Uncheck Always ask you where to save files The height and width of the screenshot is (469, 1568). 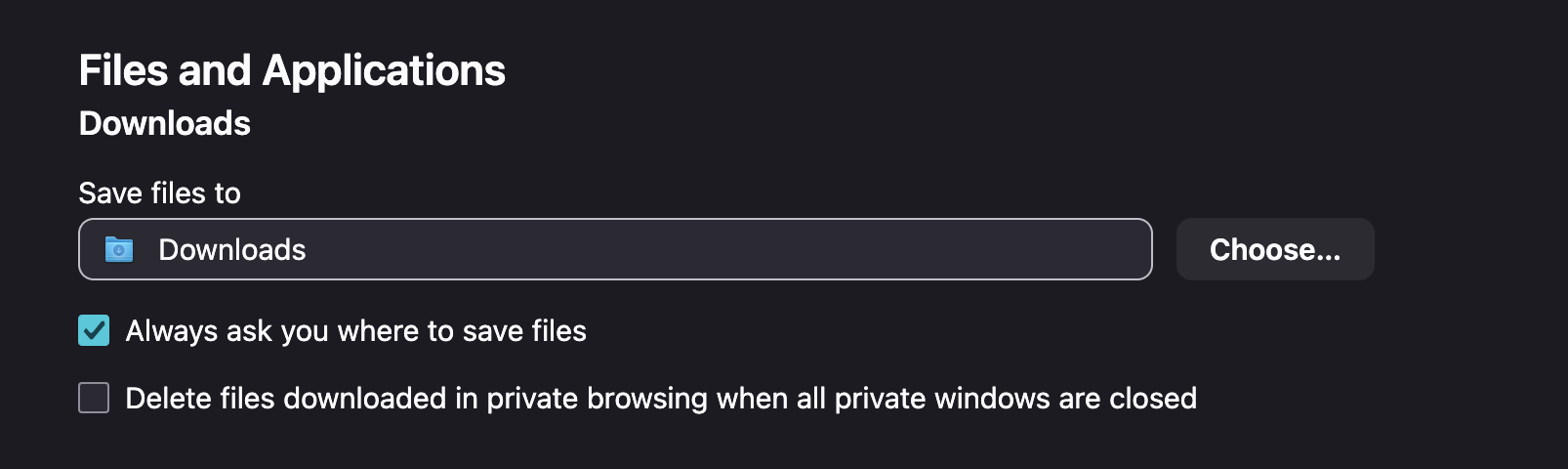point(94,331)
